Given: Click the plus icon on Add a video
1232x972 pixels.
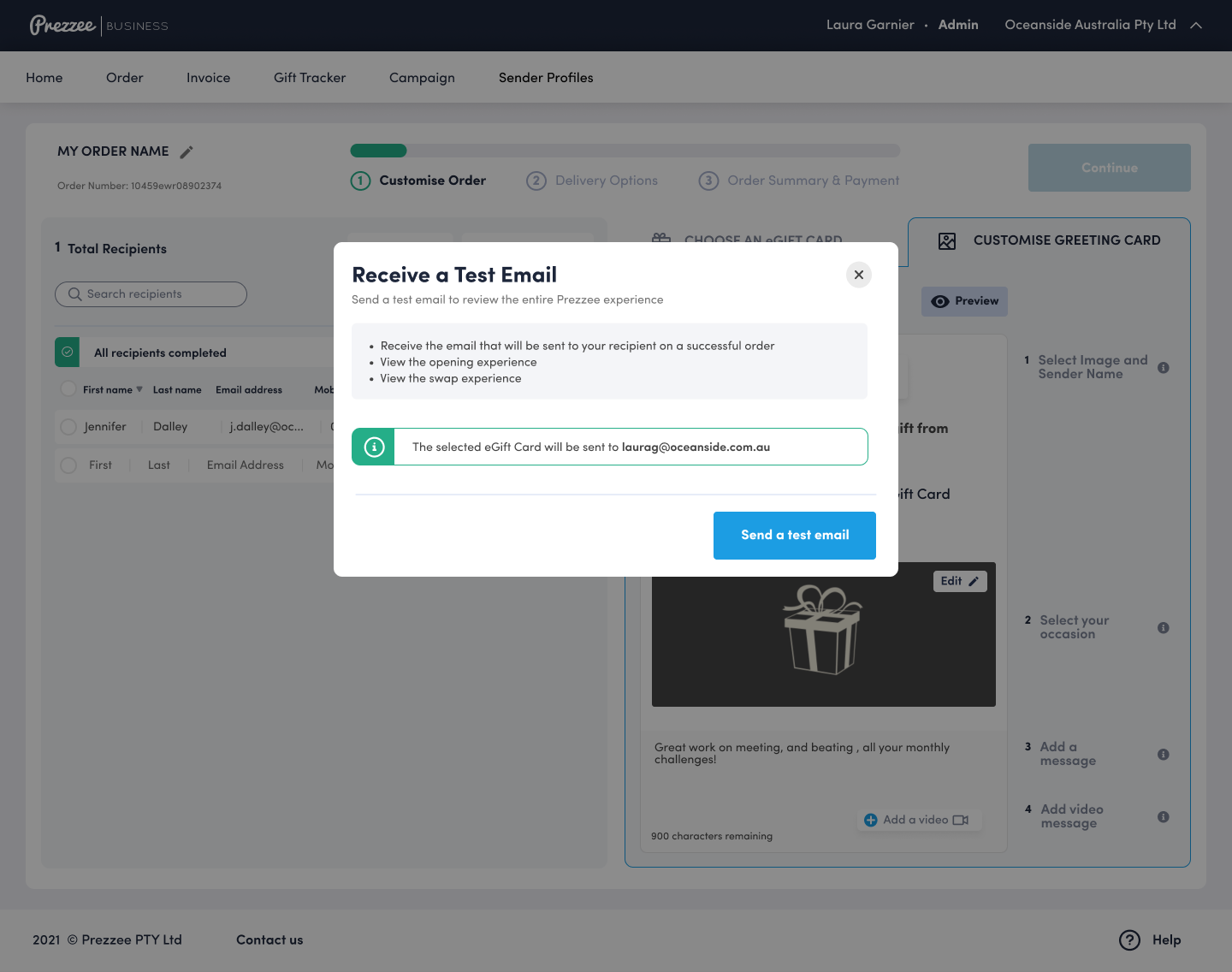Looking at the screenshot, I should coord(871,820).
